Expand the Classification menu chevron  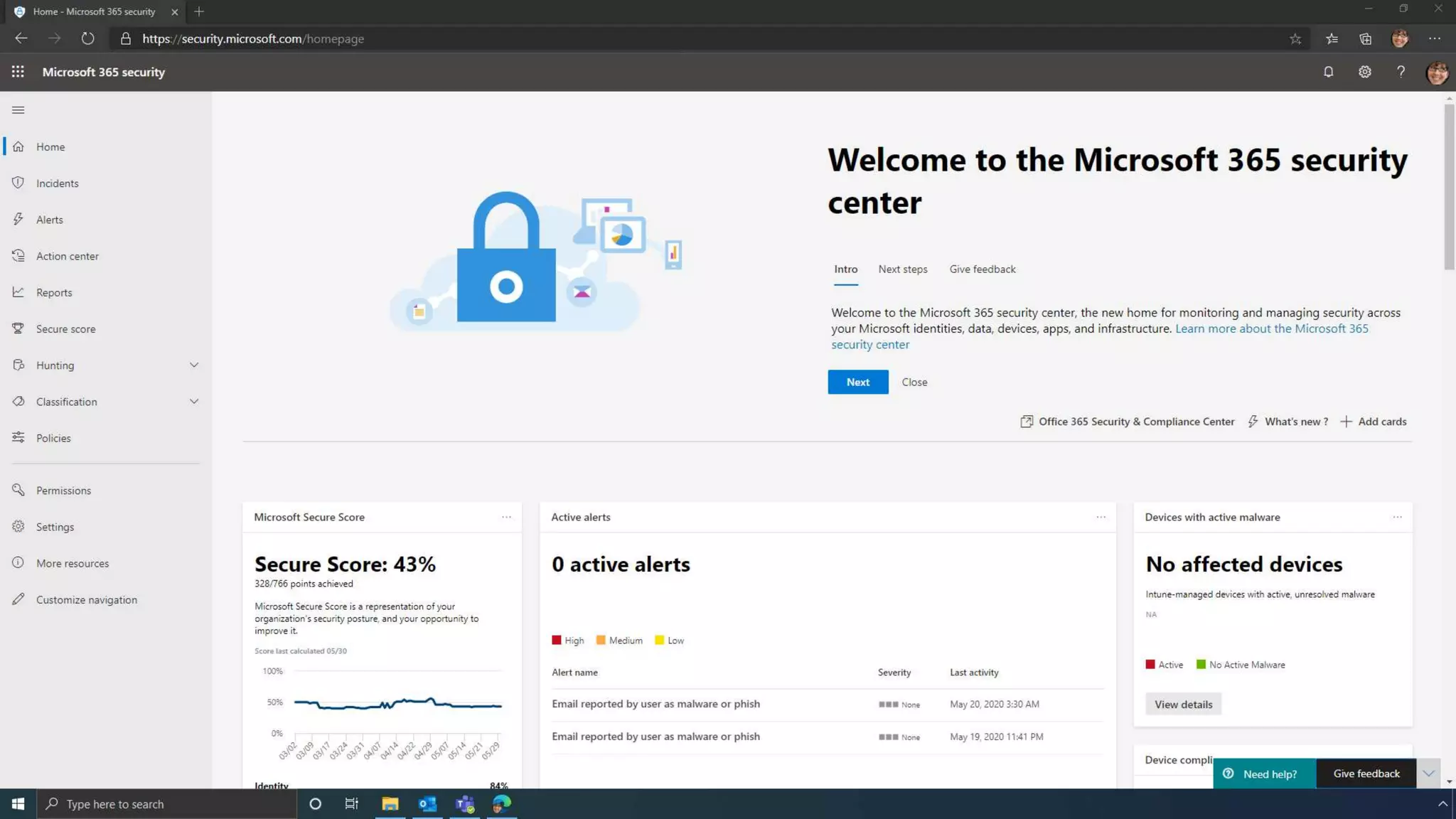point(194,402)
